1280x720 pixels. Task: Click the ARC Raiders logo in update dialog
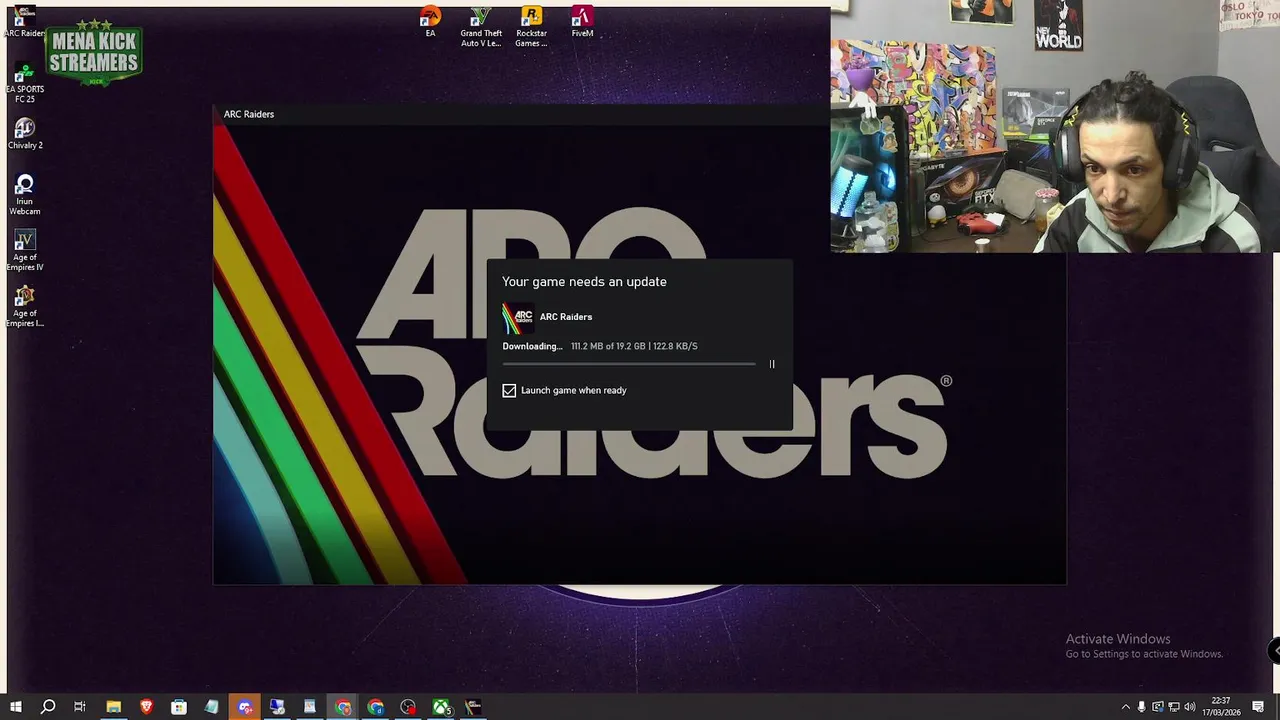[x=517, y=318]
